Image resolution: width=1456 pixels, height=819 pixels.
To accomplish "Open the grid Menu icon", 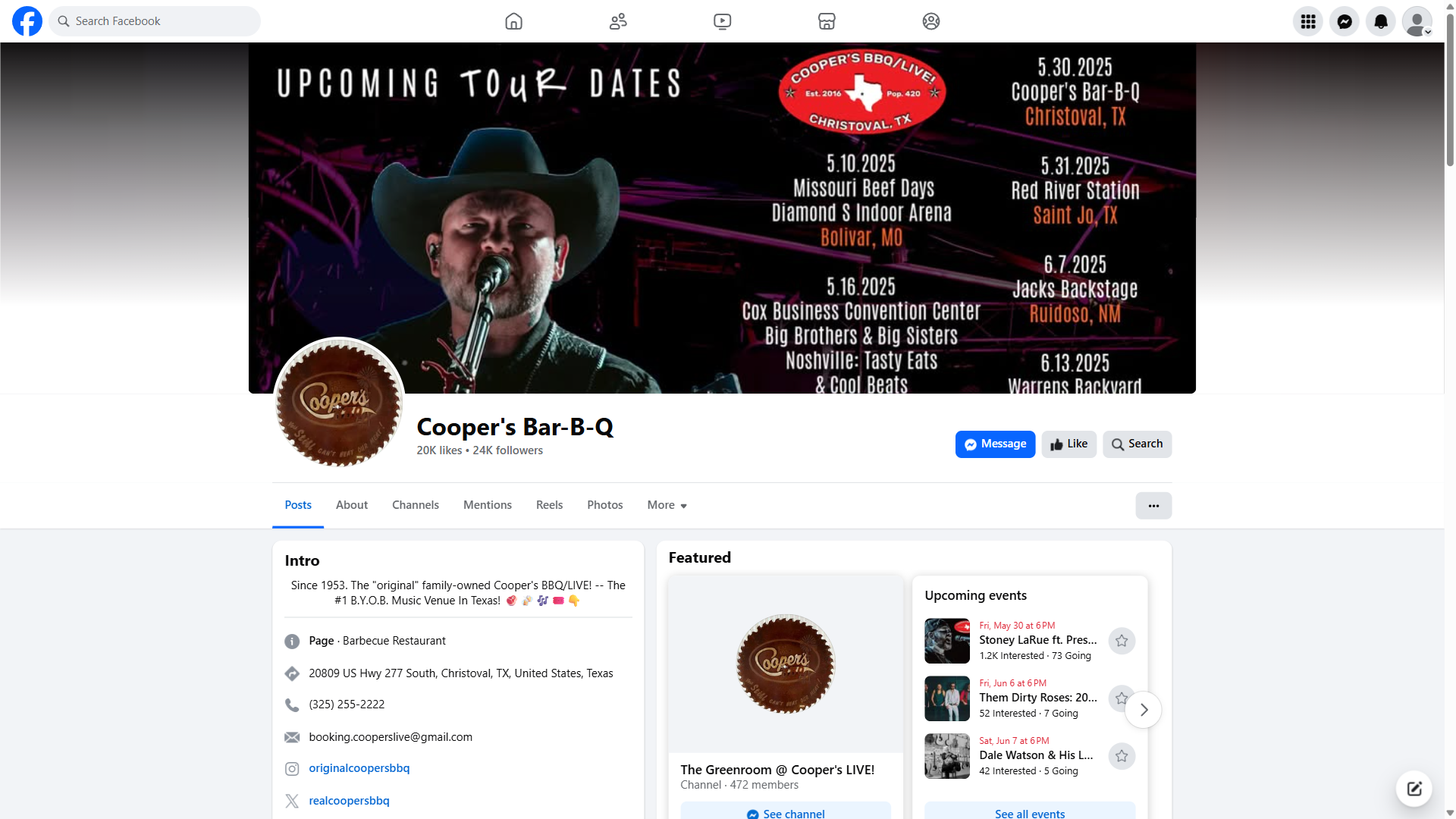I will coord(1308,21).
